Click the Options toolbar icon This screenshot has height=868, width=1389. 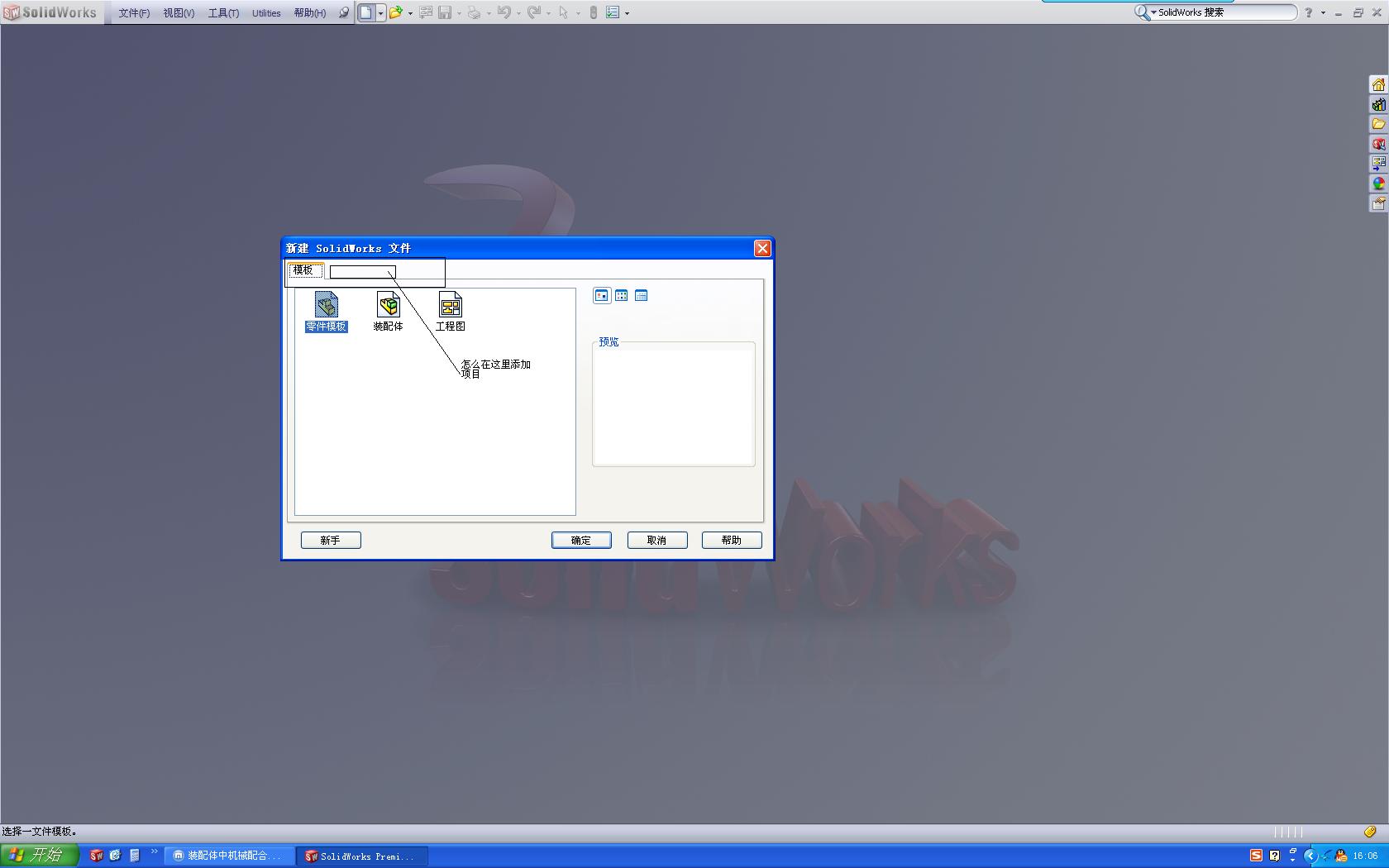[x=613, y=12]
